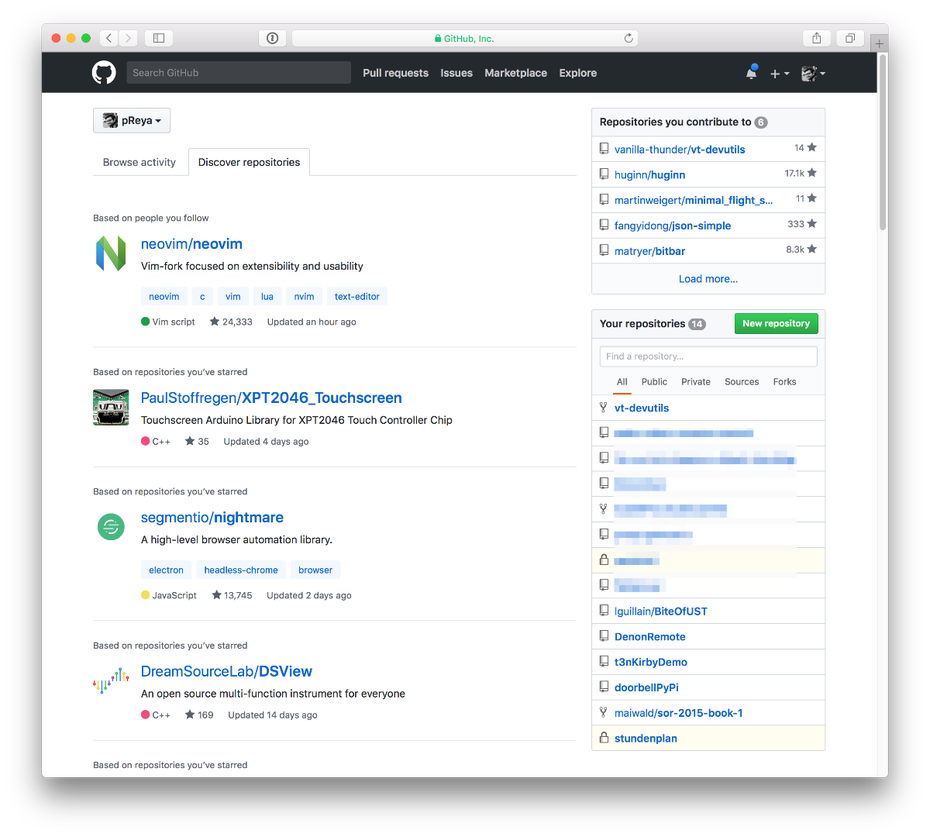Image resolution: width=930 pixels, height=837 pixels.
Task: Filter your repositories by Private
Action: tap(696, 382)
